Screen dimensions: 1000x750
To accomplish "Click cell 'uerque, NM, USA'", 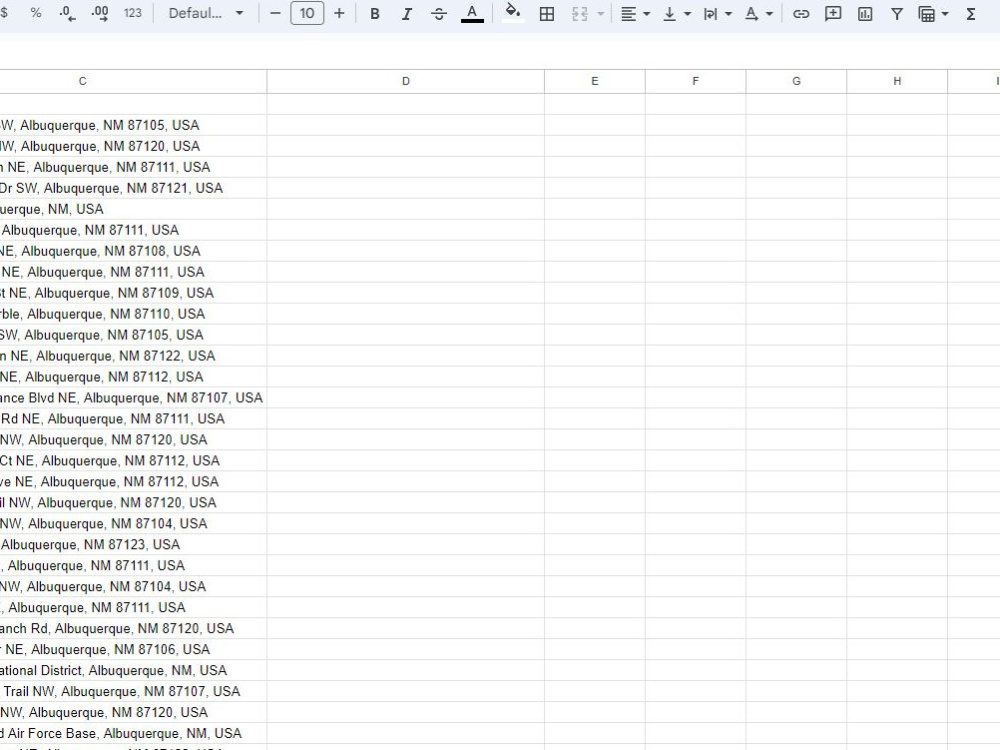I will point(133,209).
